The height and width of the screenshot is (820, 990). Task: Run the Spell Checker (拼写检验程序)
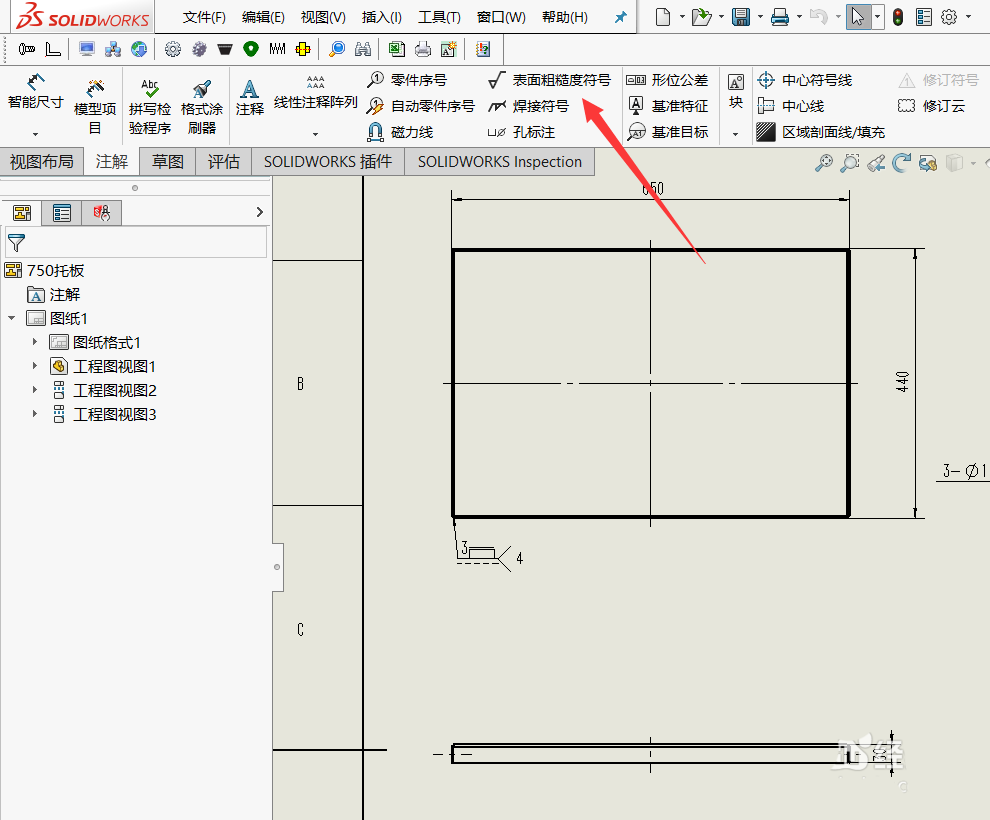click(x=150, y=106)
